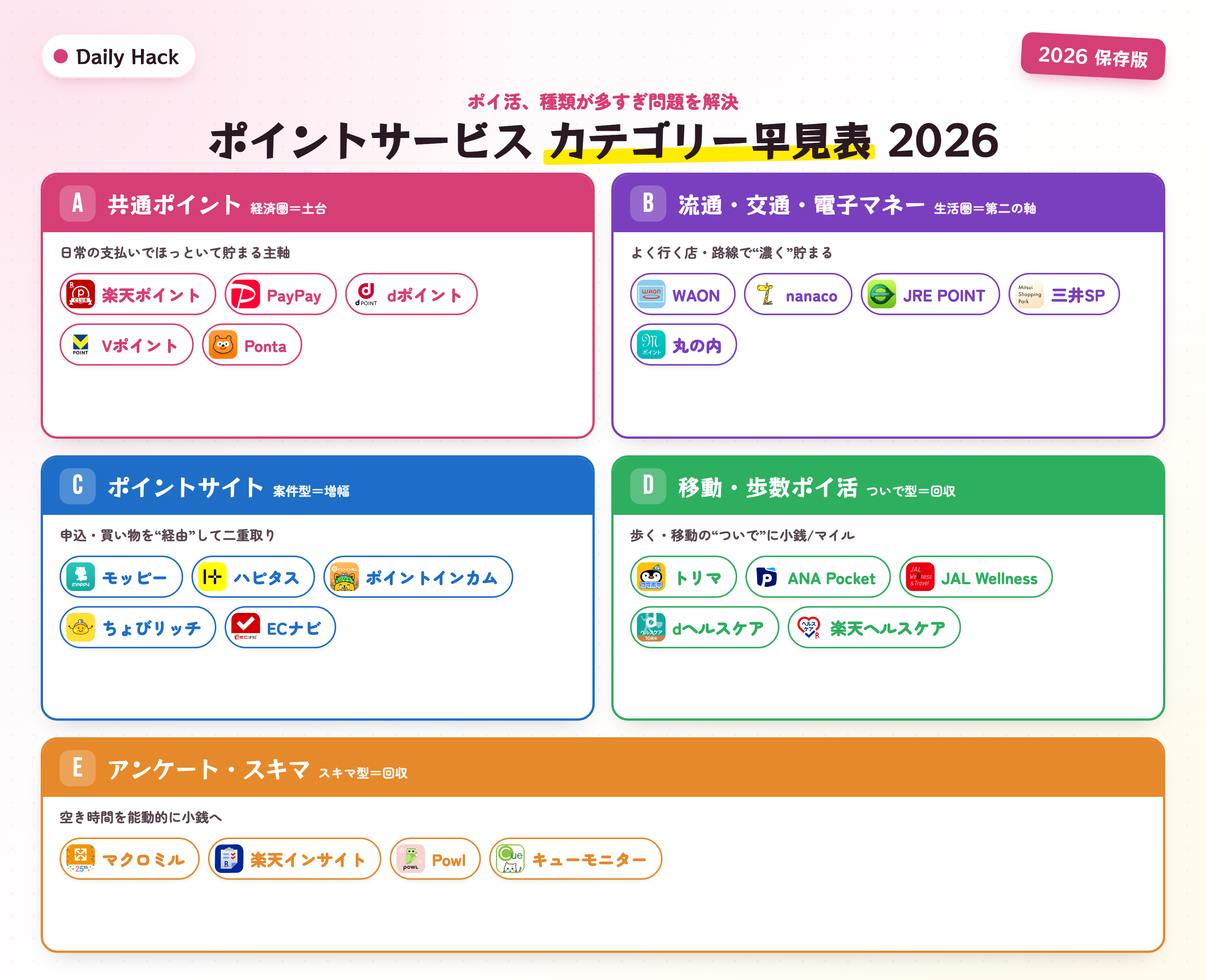The image size is (1206, 980).
Task: Select the マクロミル label text
Action: (143, 860)
